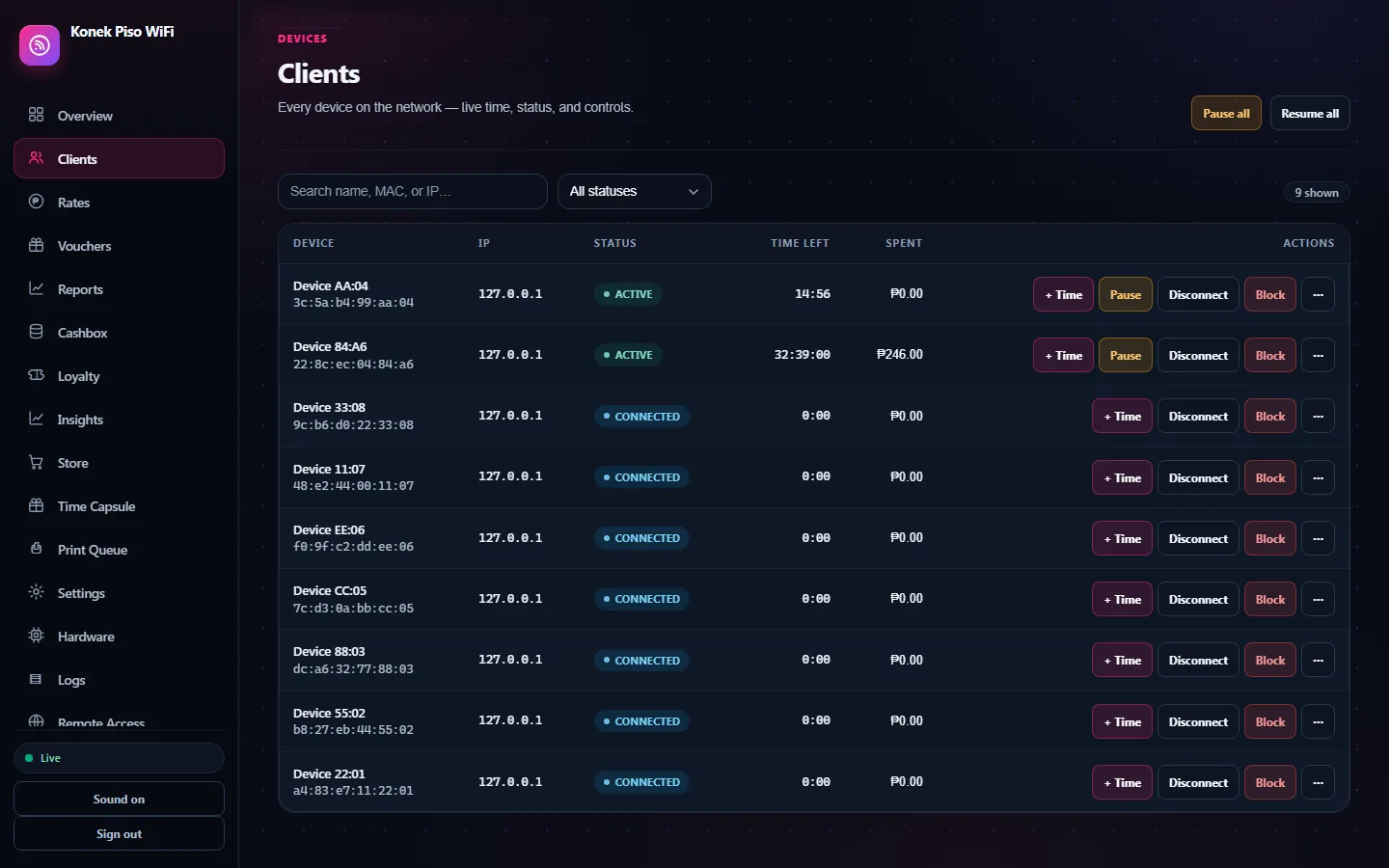Focus the search name, MAC, or IP field
Viewport: 1389px width, 868px height.
point(413,191)
